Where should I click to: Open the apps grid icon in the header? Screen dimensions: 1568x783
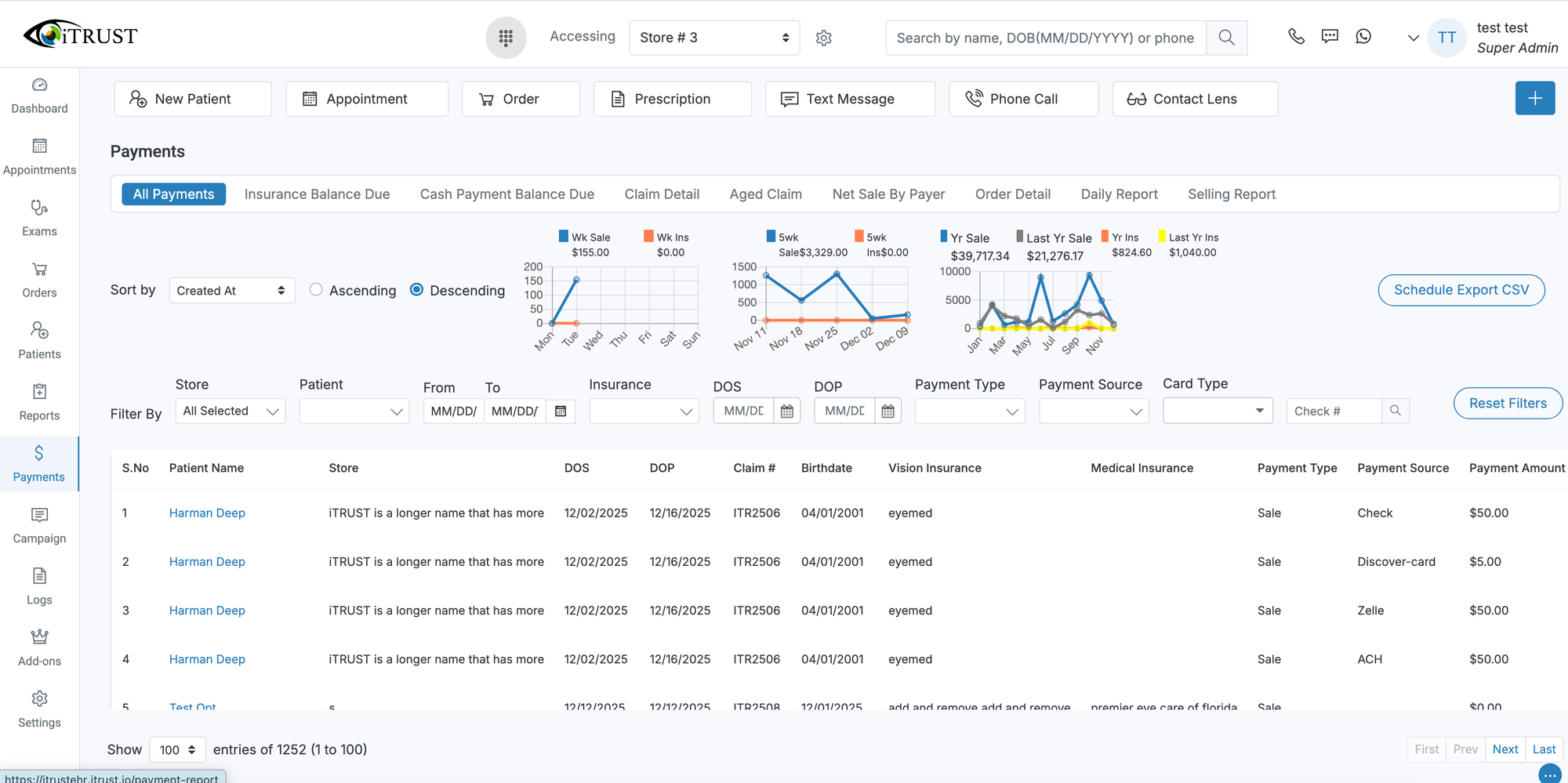point(506,38)
